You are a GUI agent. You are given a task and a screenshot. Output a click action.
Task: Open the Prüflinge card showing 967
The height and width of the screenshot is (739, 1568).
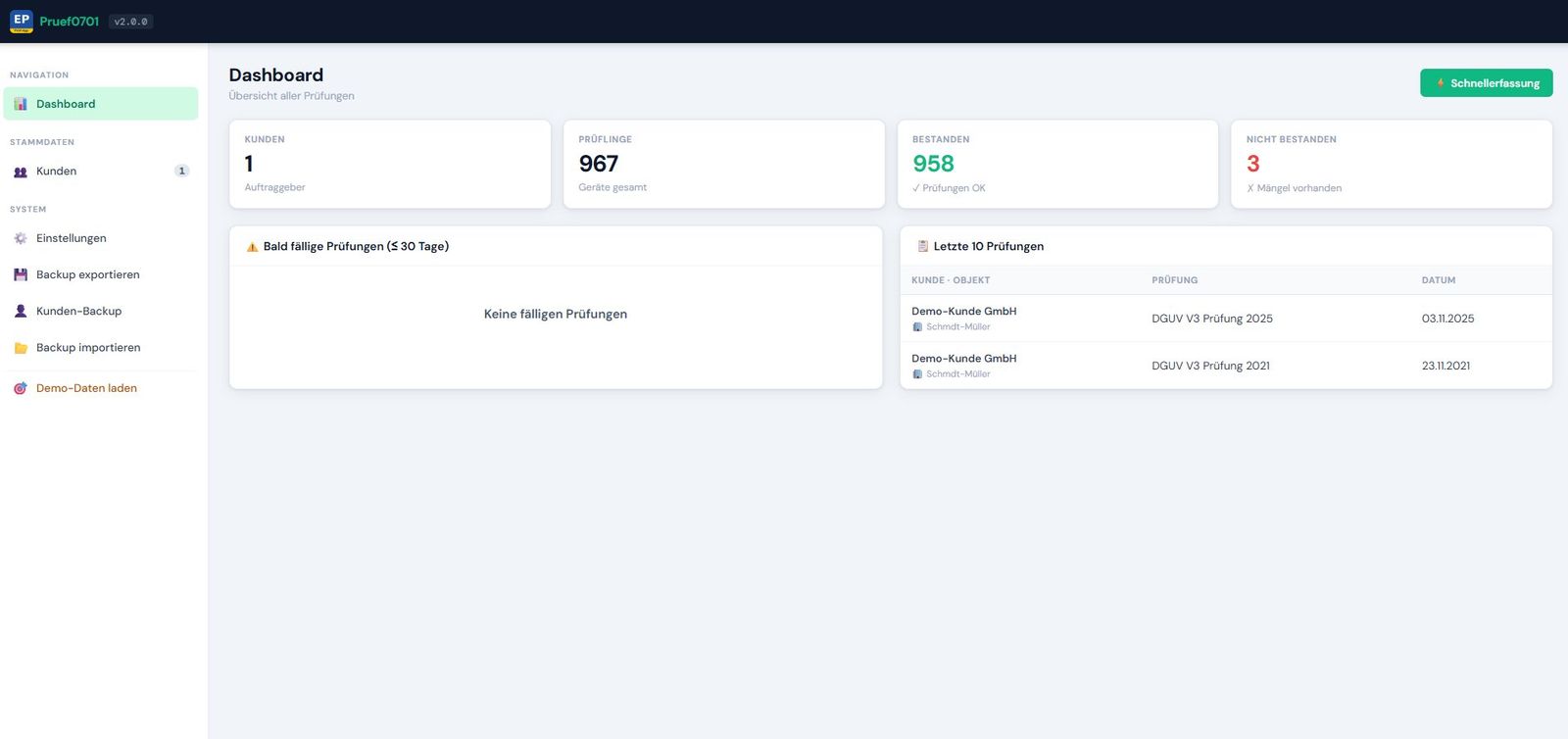[724, 164]
